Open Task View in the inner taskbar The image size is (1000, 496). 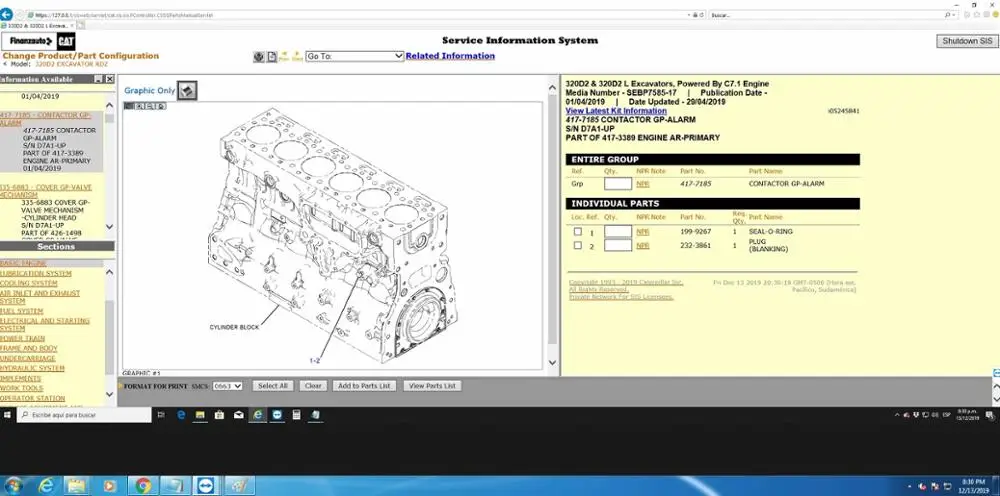tap(161, 415)
